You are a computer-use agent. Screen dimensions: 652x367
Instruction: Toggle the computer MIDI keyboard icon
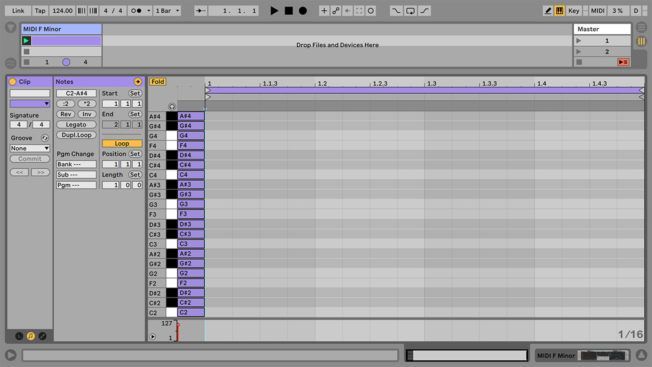point(559,11)
